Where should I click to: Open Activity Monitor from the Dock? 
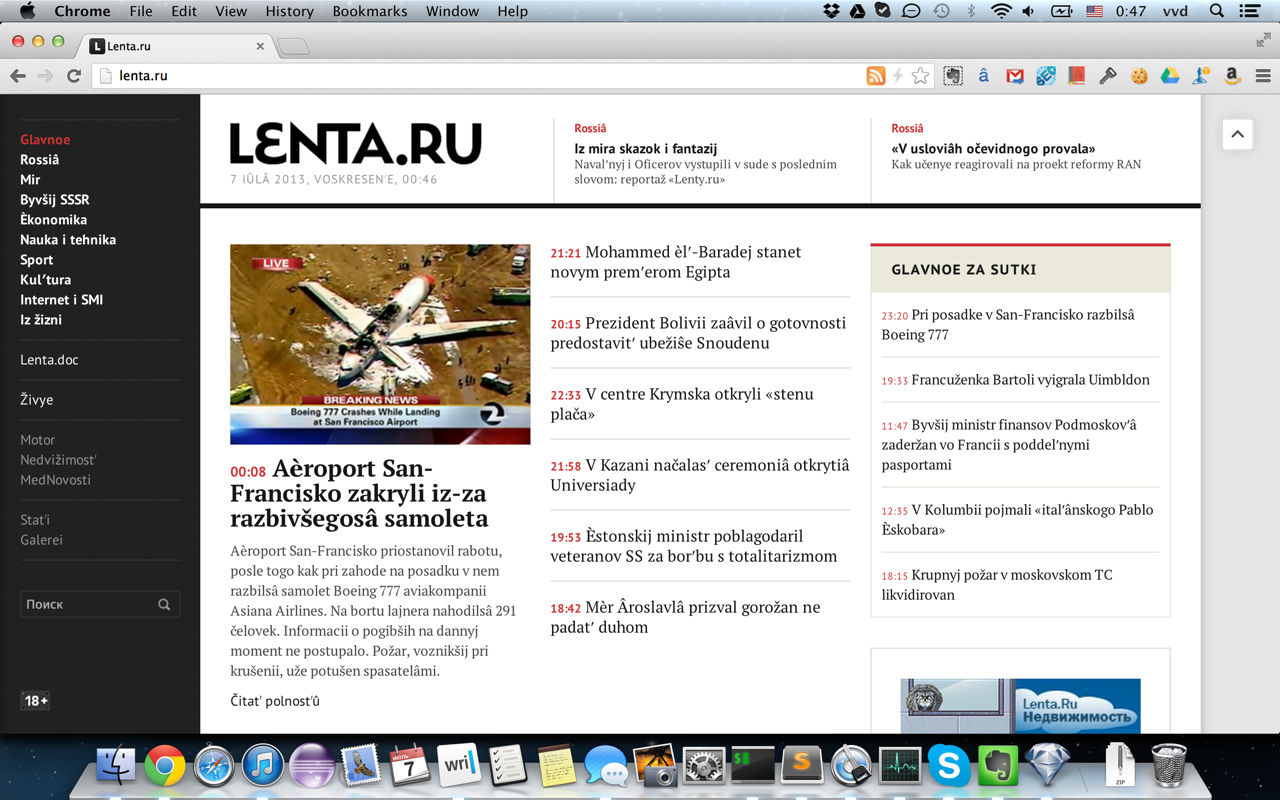(900, 766)
